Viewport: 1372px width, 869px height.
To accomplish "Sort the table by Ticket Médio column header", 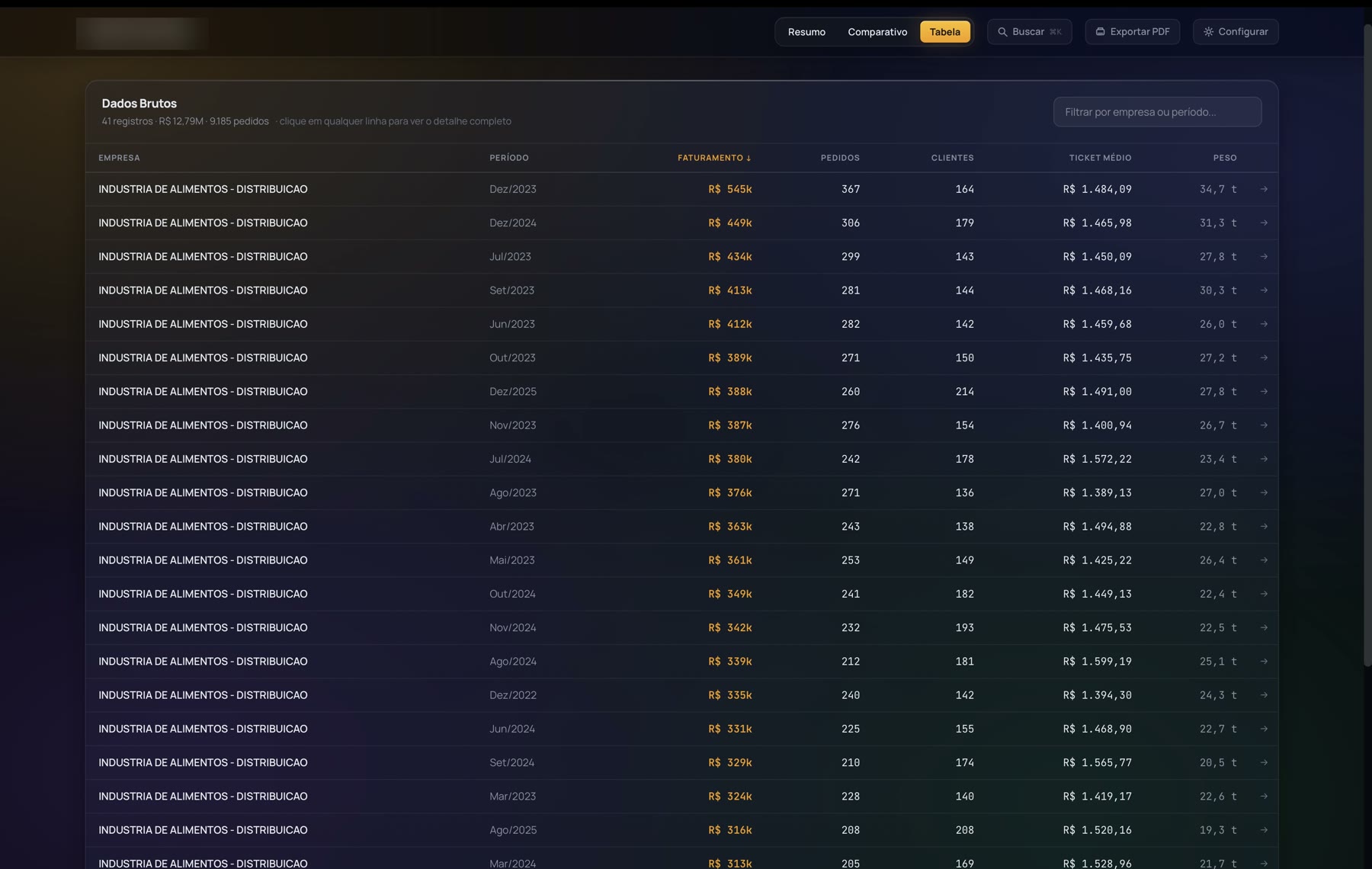I will pos(1100,158).
